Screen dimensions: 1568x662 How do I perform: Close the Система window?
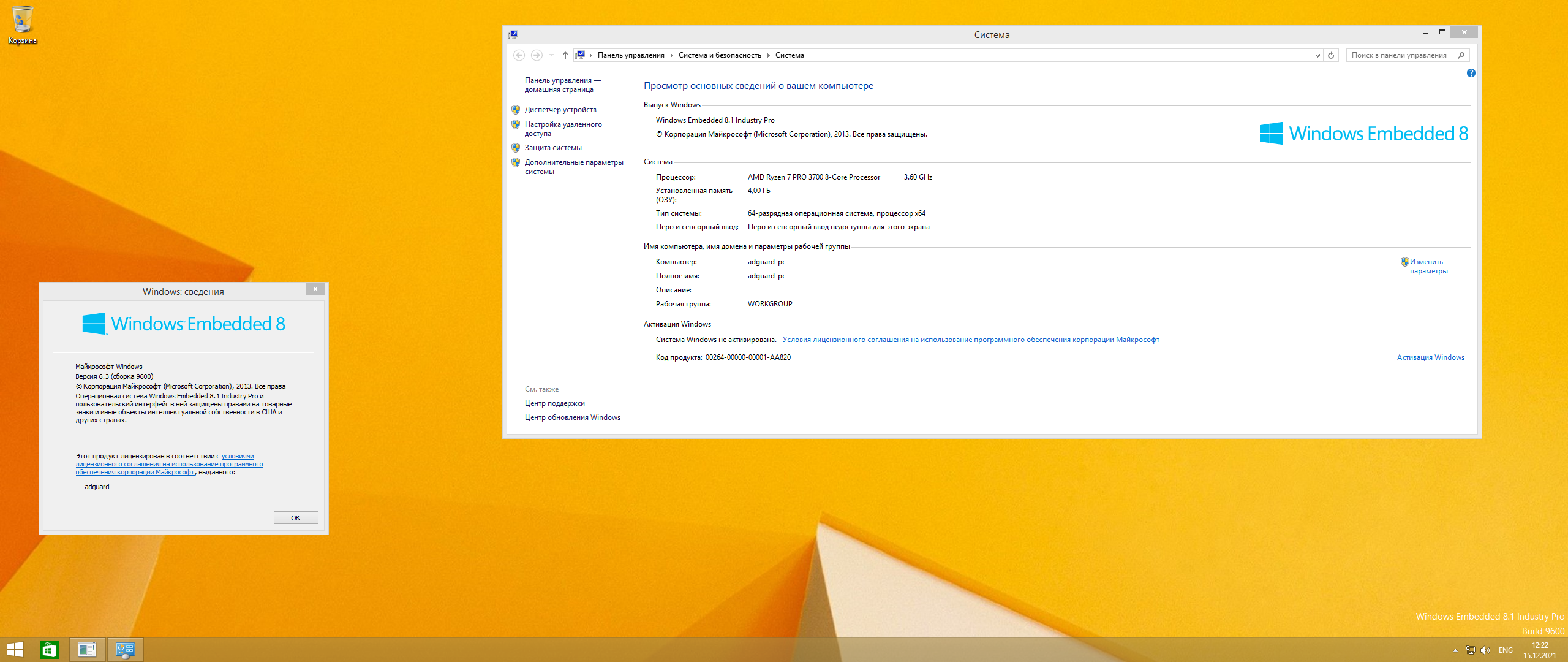(x=1464, y=32)
